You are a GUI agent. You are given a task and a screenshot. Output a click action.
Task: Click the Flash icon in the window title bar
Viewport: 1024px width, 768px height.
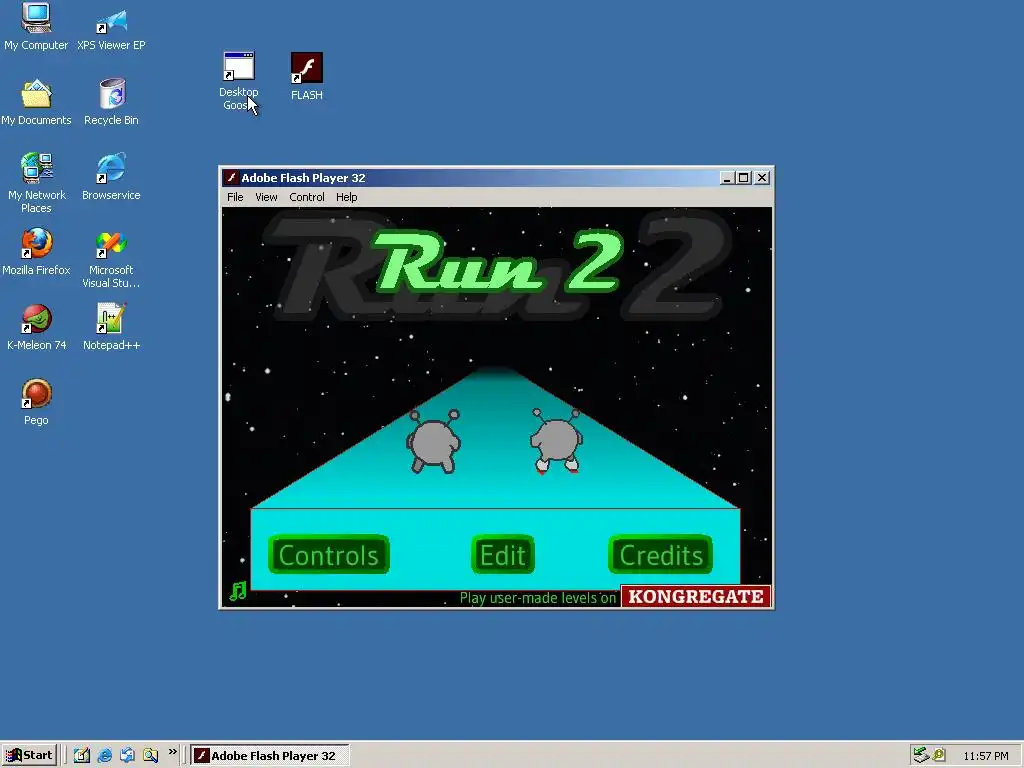pyautogui.click(x=231, y=178)
